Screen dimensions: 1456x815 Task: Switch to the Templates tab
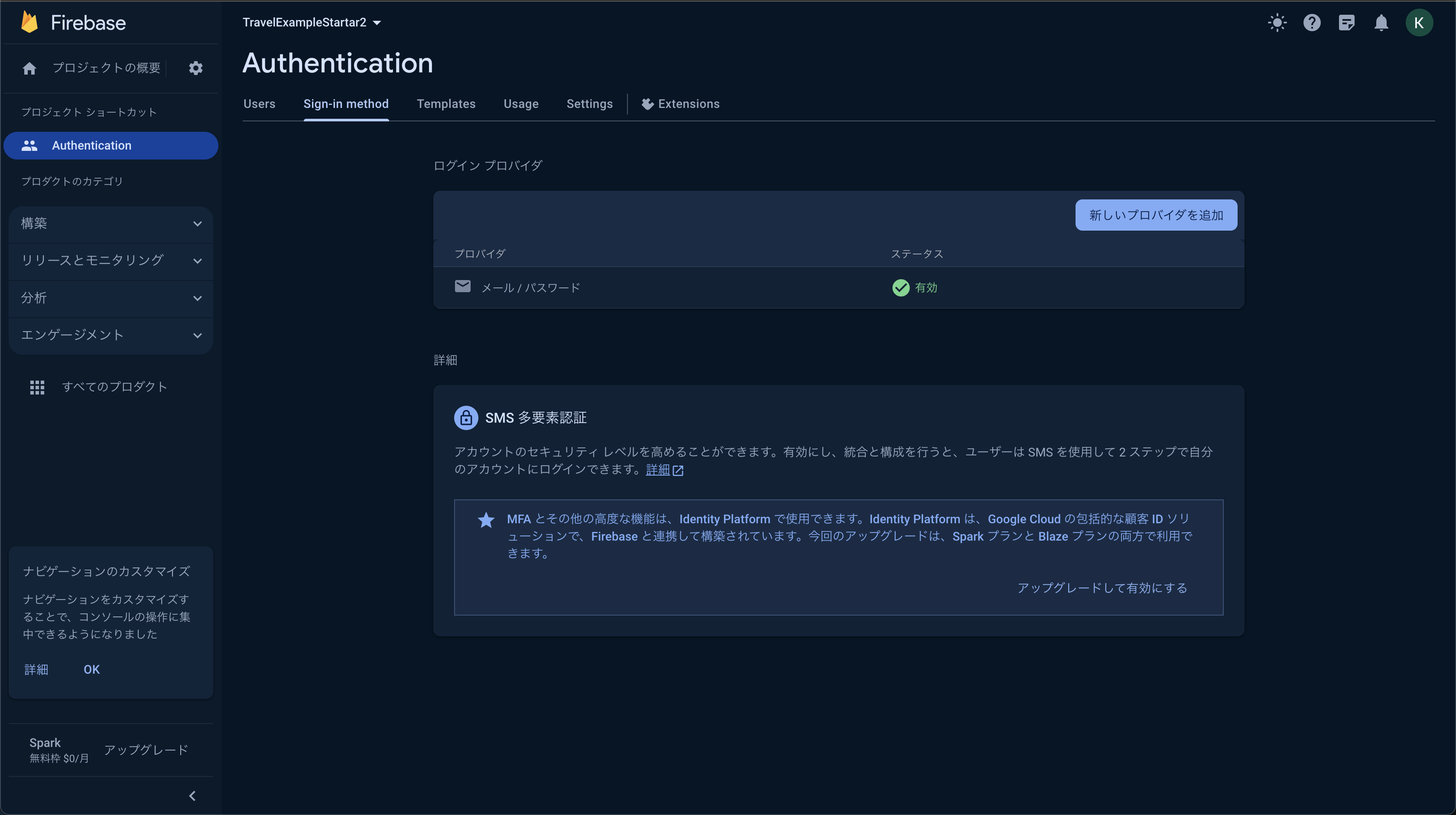coord(446,104)
